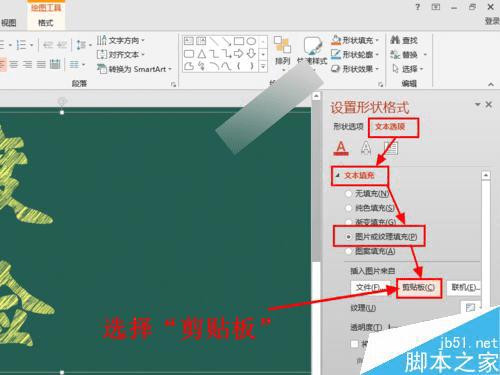Switch to the 格式 format tab
The height and width of the screenshot is (375, 500).
[45, 23]
